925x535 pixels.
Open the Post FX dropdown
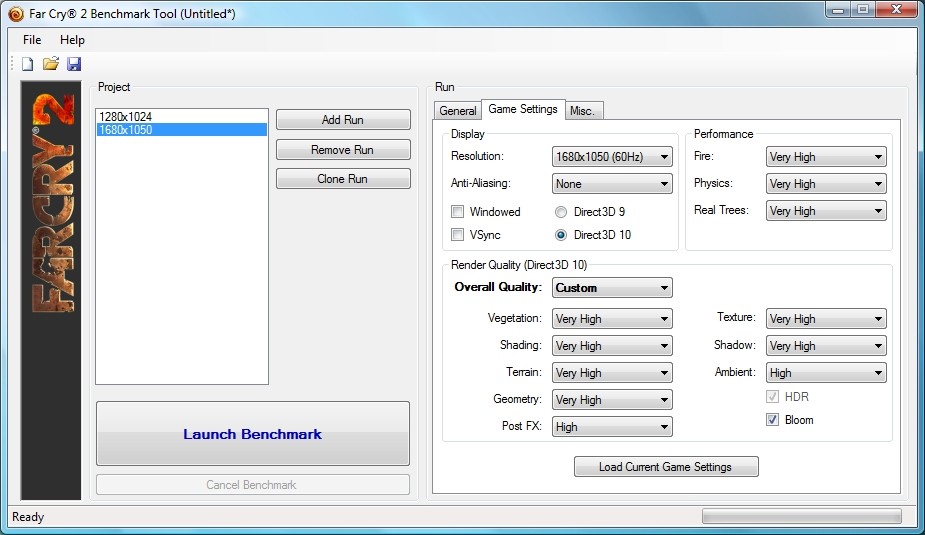coord(612,426)
